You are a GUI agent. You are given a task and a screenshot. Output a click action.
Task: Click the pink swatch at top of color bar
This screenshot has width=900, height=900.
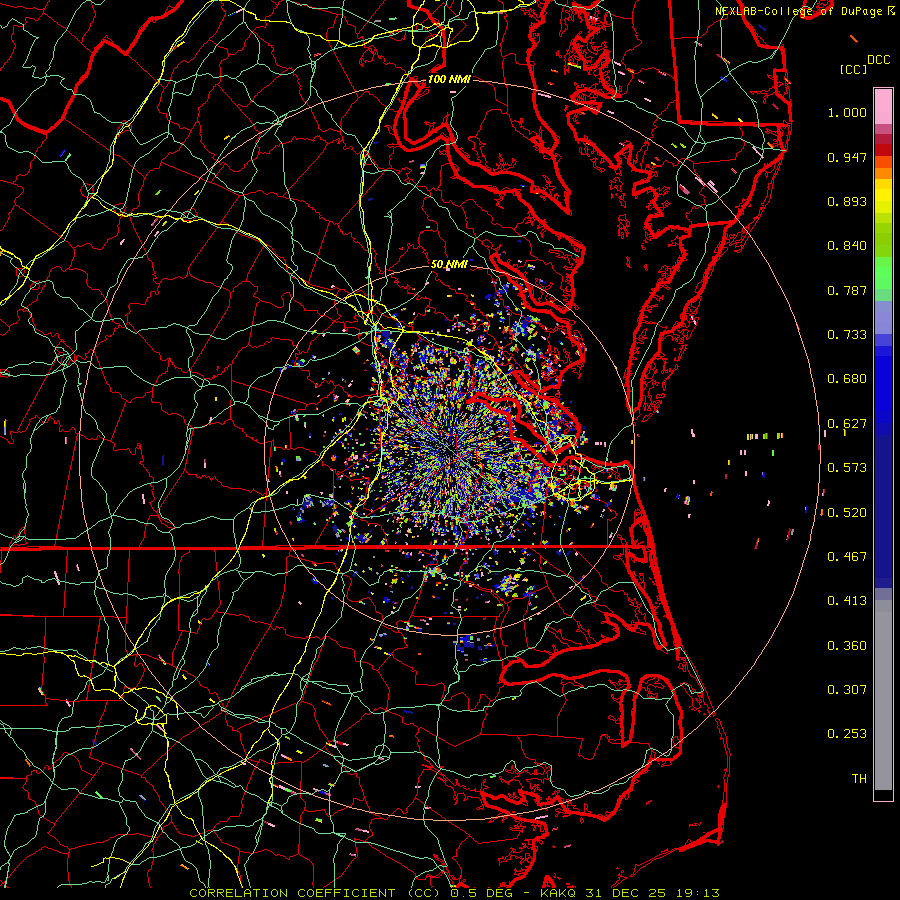[x=883, y=106]
